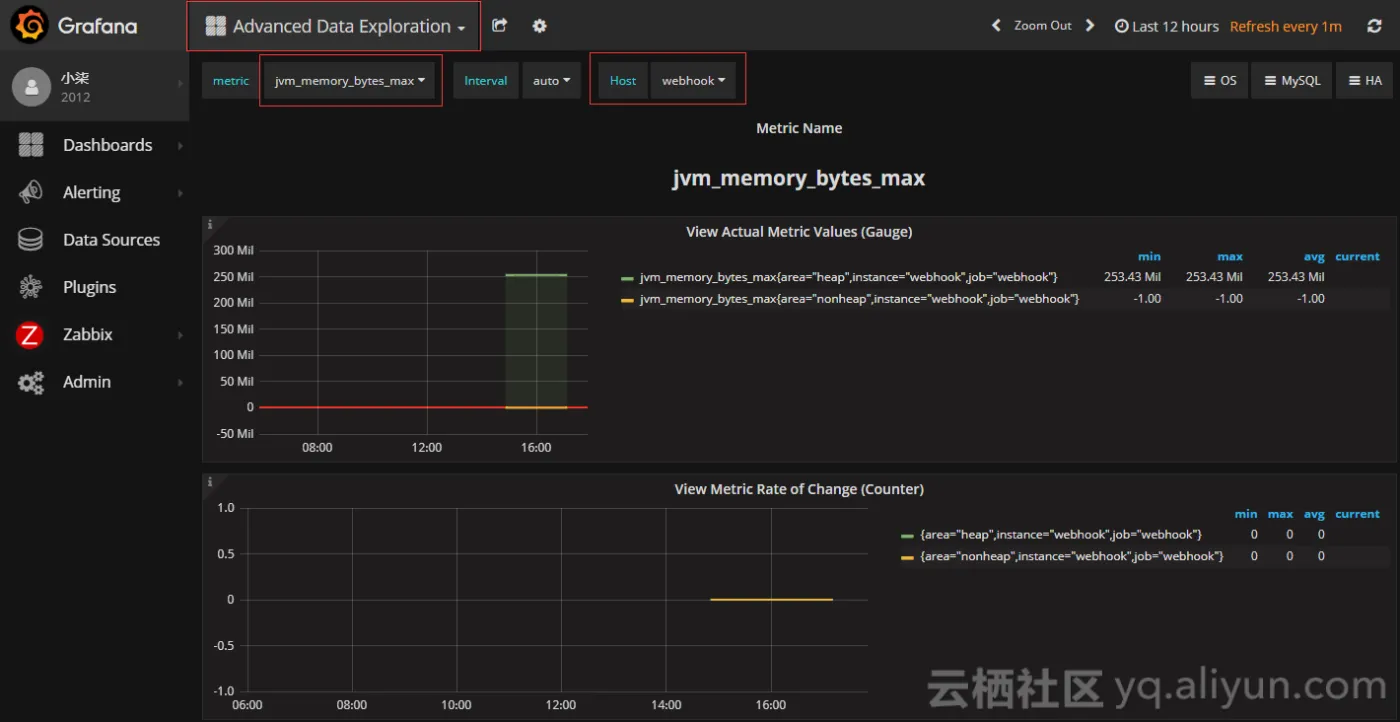Image resolution: width=1400 pixels, height=722 pixels.
Task: Click nonheap yellow color swatch in Counter legend
Action: [907, 557]
